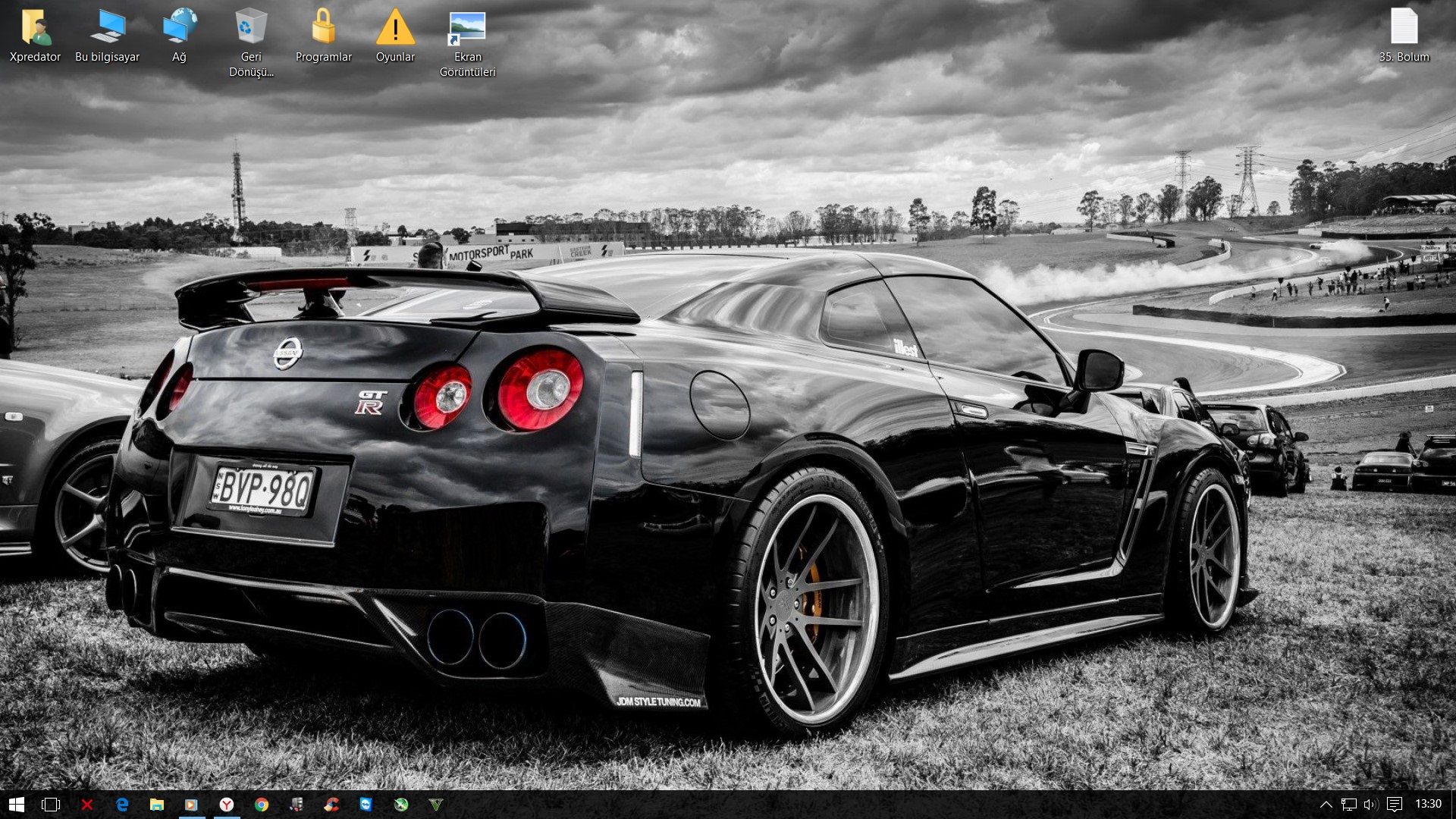Viewport: 1456px width, 819px height.
Task: Expand hidden system tray icons
Action: coord(1326,805)
